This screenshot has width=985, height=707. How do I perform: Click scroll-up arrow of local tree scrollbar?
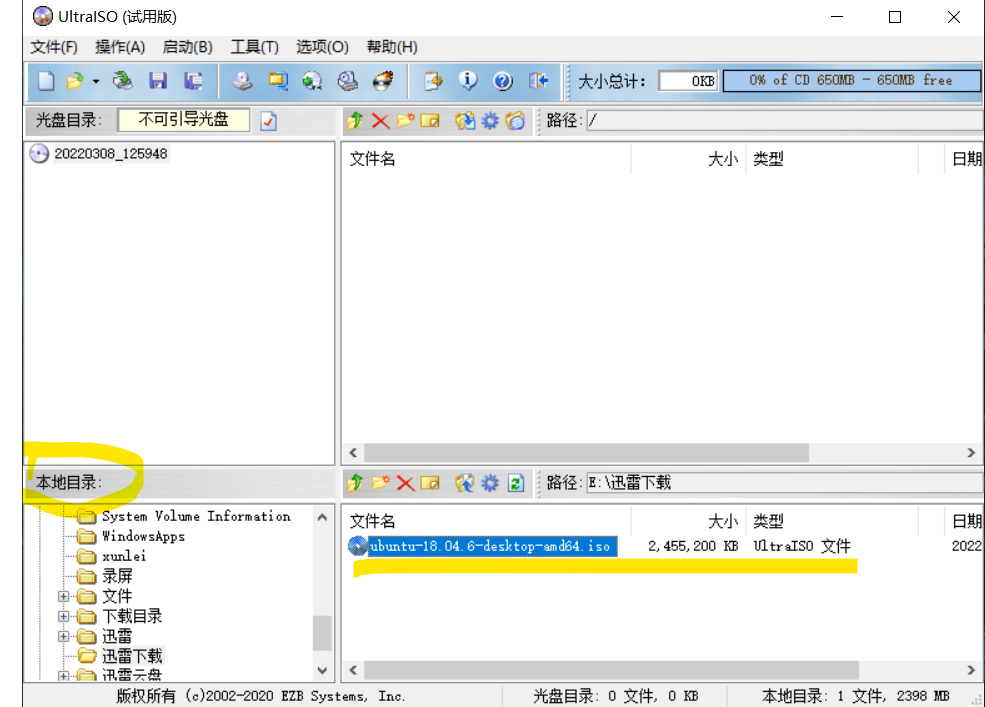click(x=322, y=517)
